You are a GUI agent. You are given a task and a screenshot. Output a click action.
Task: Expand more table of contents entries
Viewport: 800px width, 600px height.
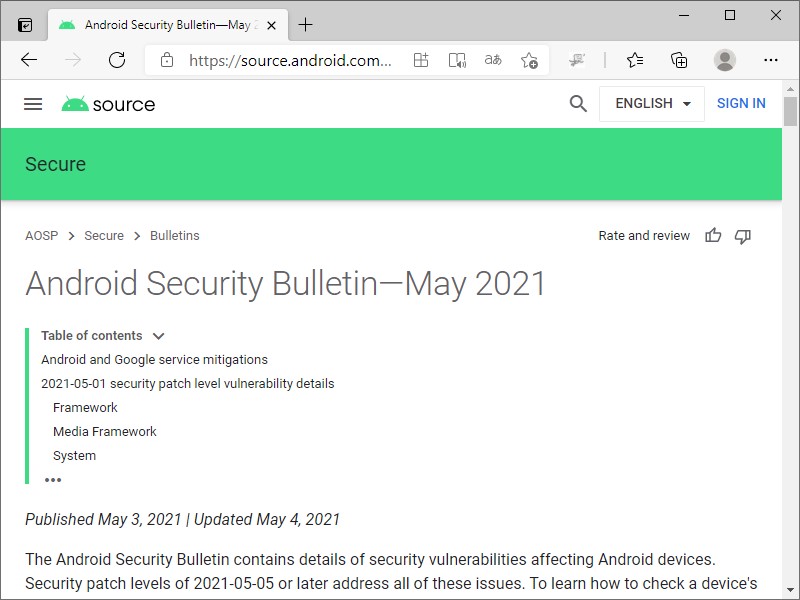53,480
